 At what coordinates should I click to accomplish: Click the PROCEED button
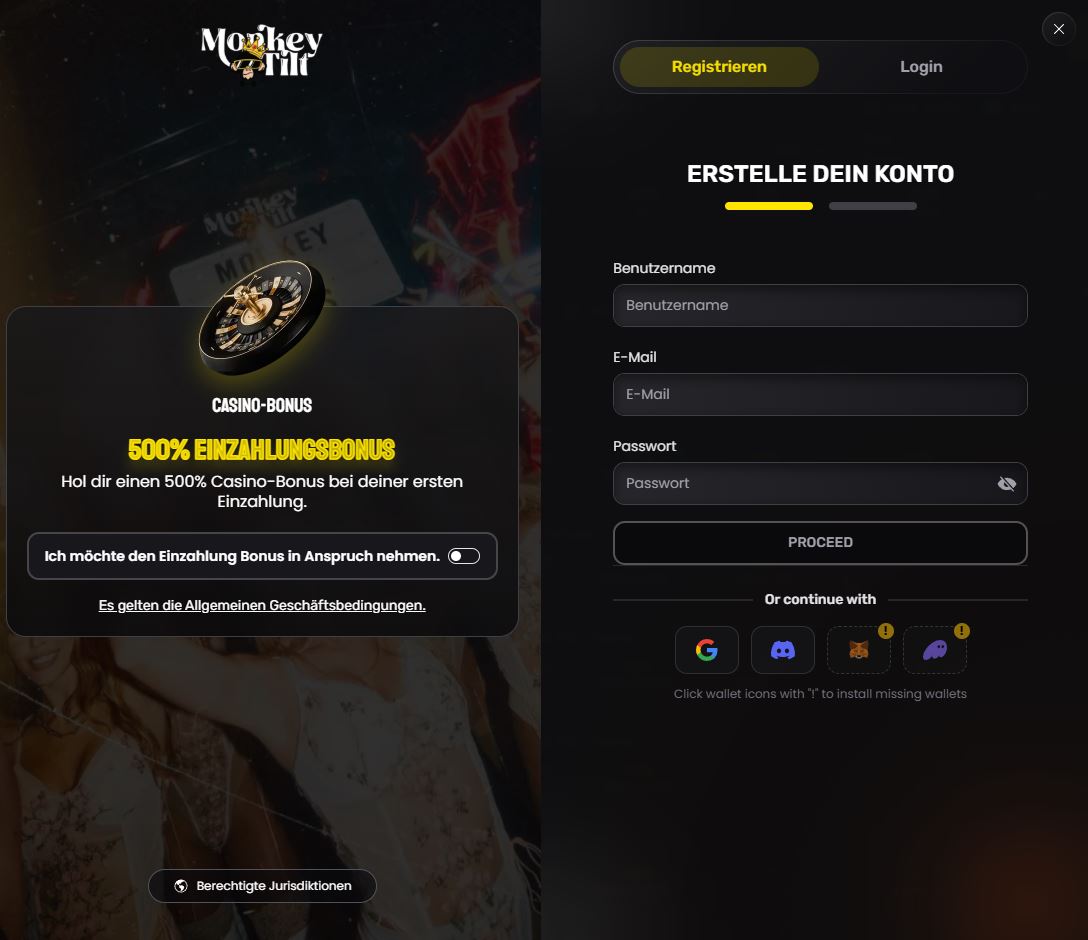[x=820, y=542]
